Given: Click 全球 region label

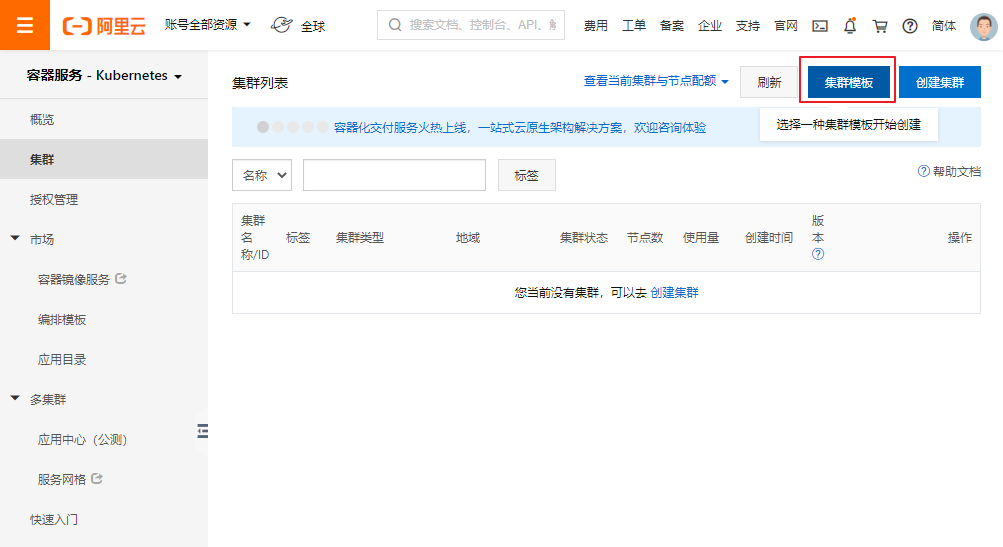Looking at the screenshot, I should coord(313,26).
